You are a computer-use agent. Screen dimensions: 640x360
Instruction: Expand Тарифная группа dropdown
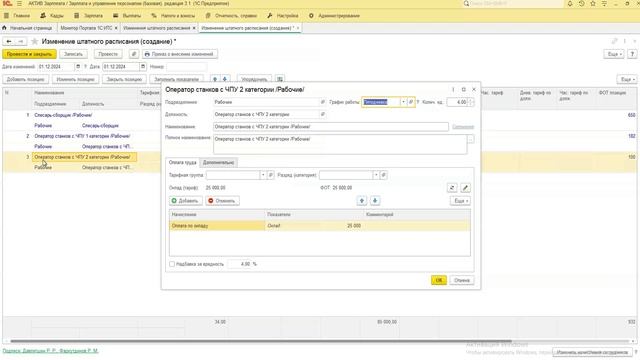click(x=263, y=175)
